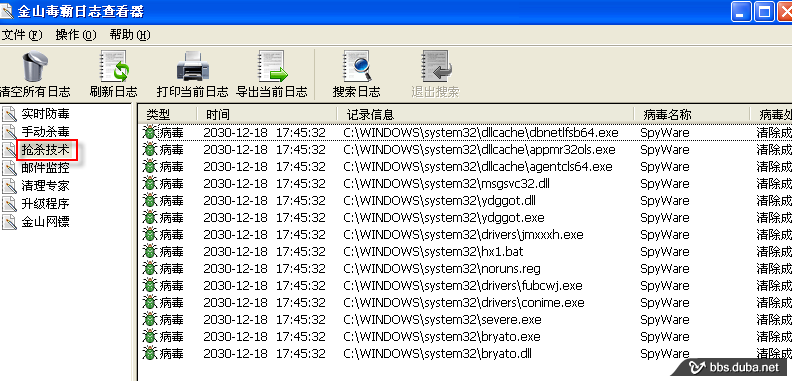792x381 pixels.
Task: Click the bug icon on severe.exe row
Action: coord(150,320)
